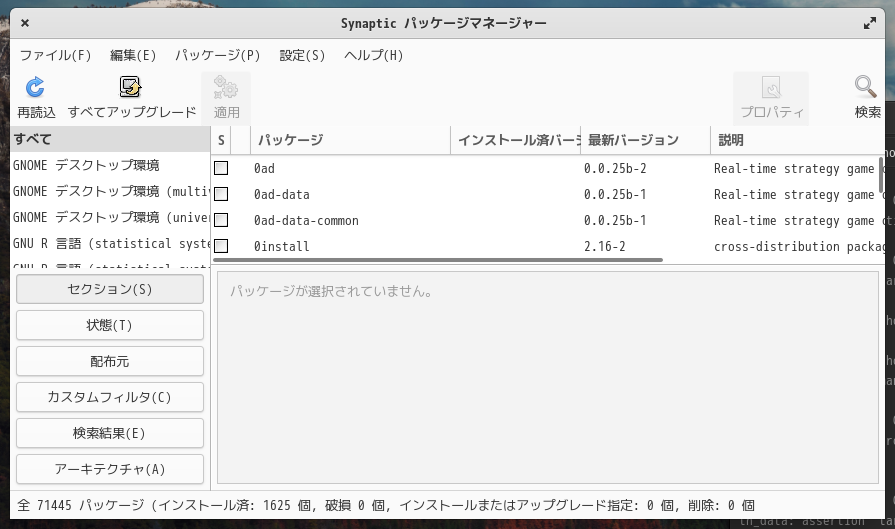
Task: Open the 設定(S) menu
Action: tap(302, 55)
